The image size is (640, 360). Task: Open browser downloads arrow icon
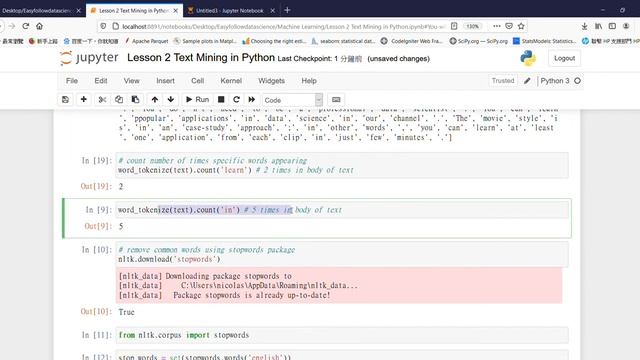tap(584, 26)
